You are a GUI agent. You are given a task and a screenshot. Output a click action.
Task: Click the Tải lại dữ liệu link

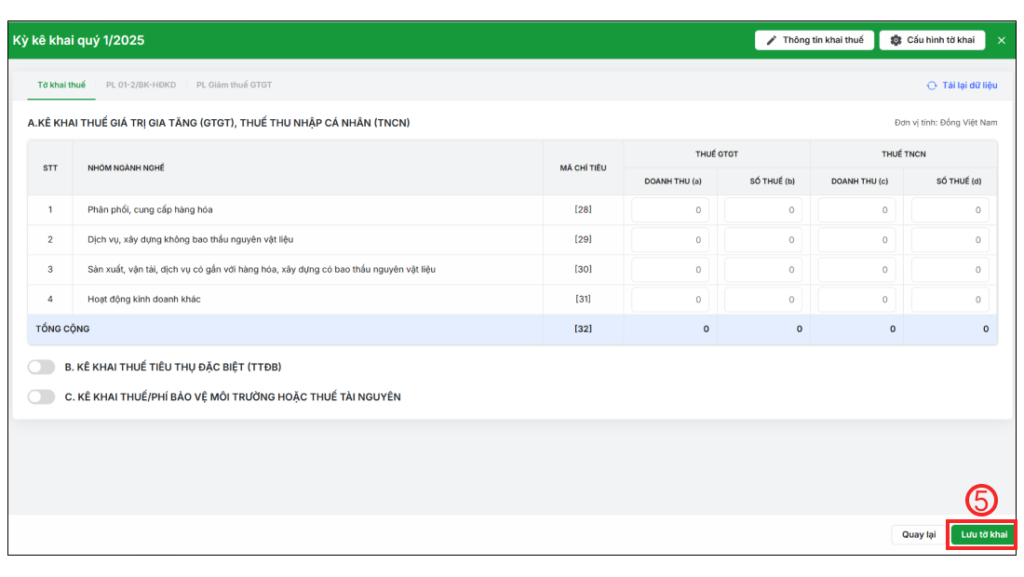(969, 86)
